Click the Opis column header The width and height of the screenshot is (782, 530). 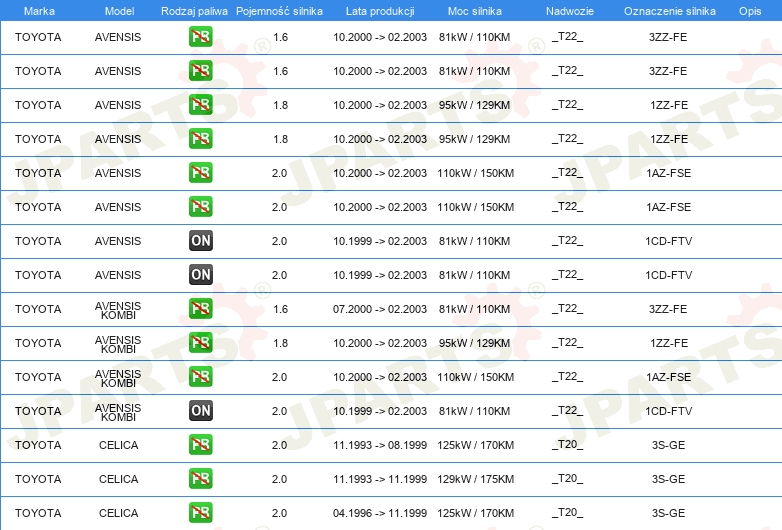[750, 11]
